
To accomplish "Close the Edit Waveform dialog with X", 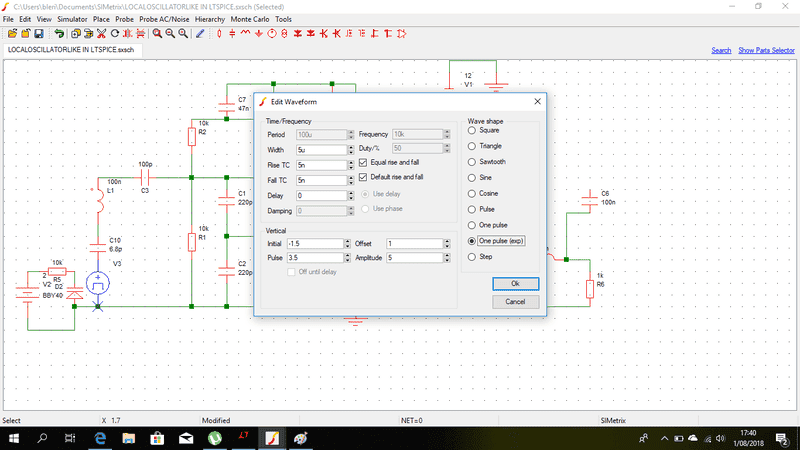I will click(537, 102).
